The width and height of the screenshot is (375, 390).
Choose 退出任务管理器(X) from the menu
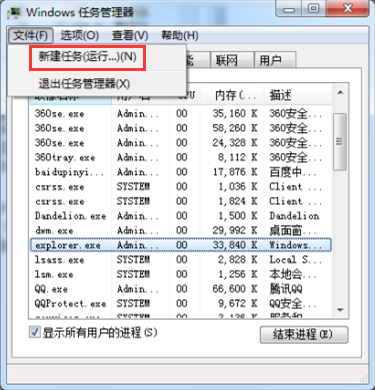click(84, 84)
